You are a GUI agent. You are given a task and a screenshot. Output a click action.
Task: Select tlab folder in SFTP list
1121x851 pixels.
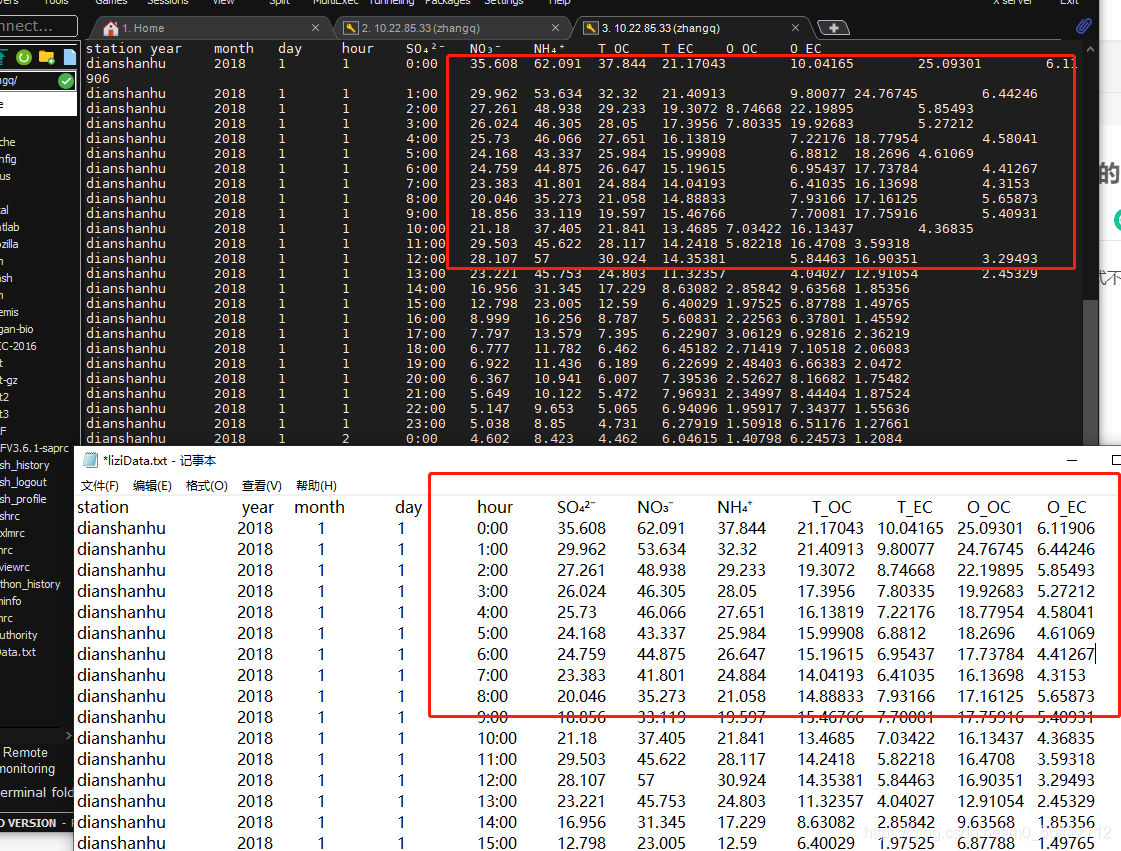coord(10,227)
